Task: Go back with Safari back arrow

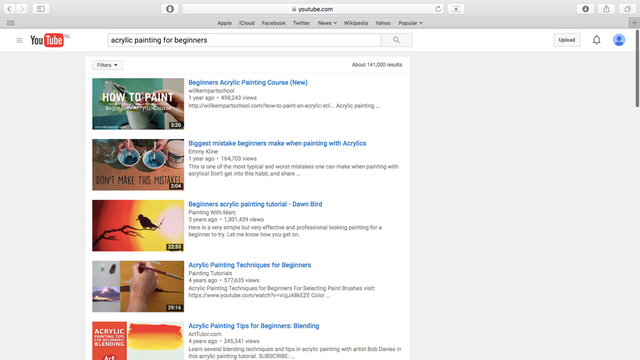Action: click(x=9, y=9)
